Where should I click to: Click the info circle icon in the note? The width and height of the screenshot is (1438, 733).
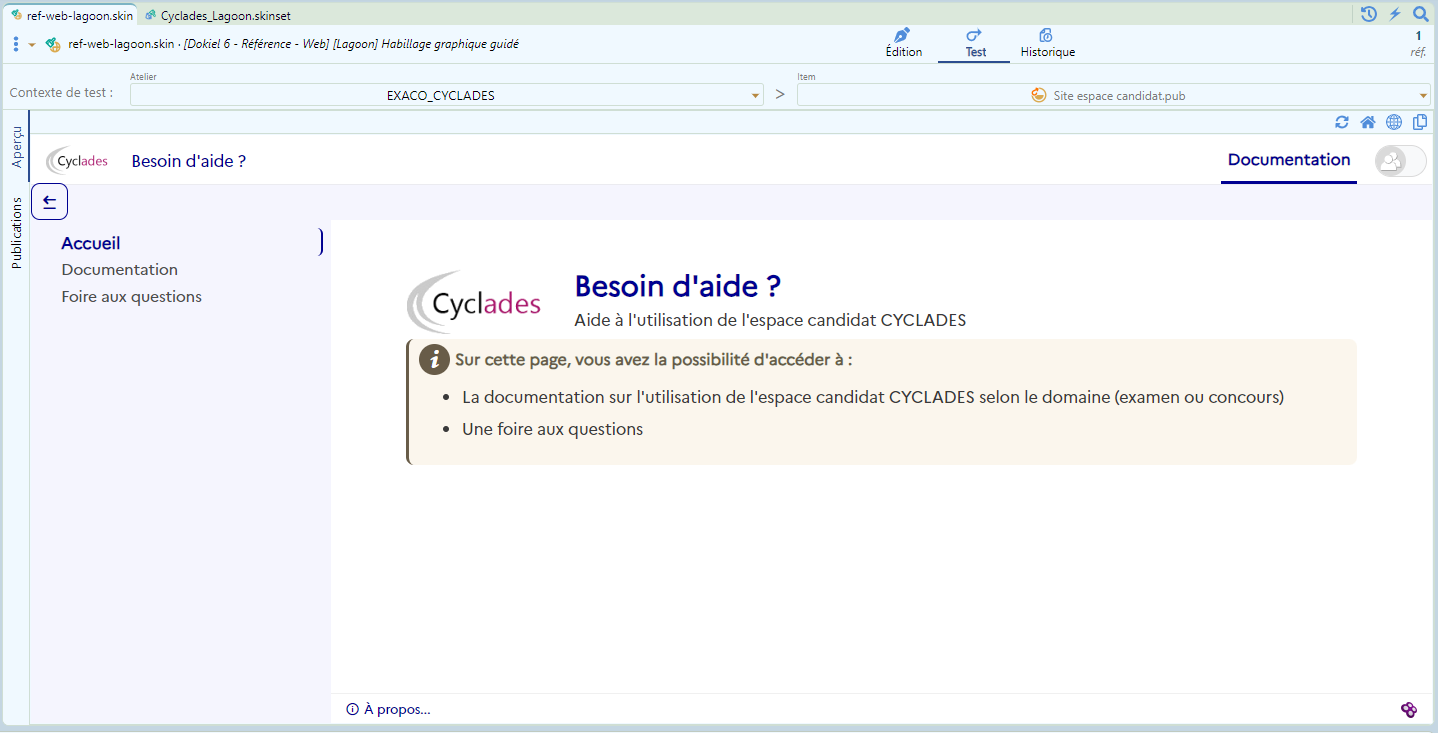[434, 360]
